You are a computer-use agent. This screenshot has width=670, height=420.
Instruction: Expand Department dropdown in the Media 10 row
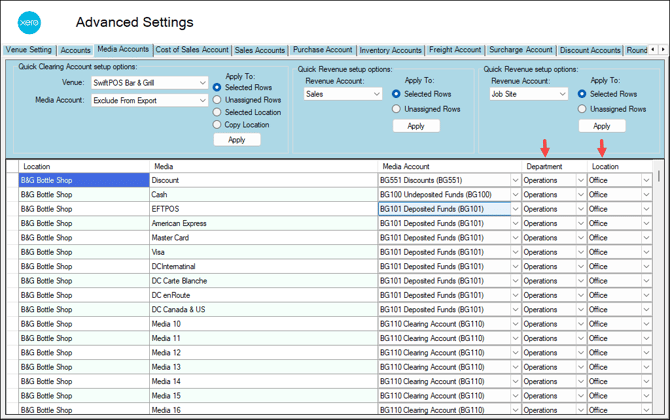(x=581, y=324)
